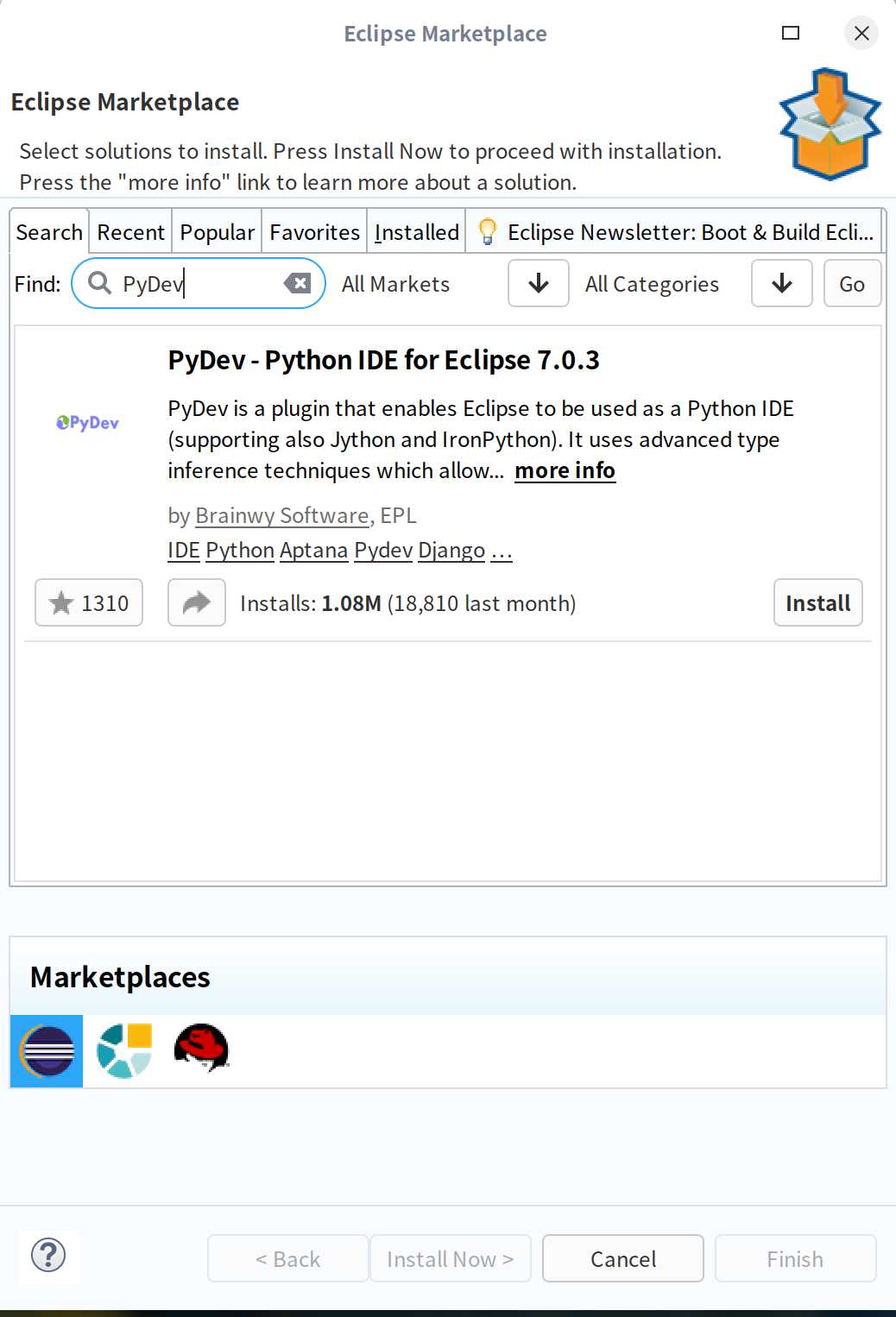Click the Eclipse Newsletter lightbulb icon
The image size is (896, 1317).
click(487, 231)
